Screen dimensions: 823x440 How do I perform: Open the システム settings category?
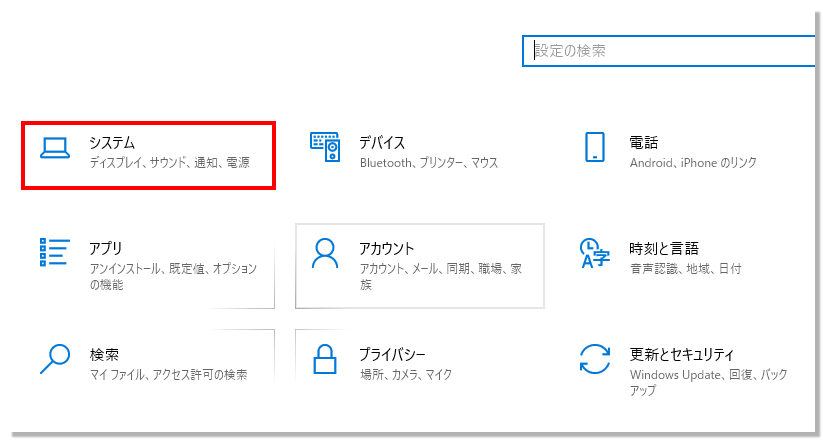tap(149, 155)
